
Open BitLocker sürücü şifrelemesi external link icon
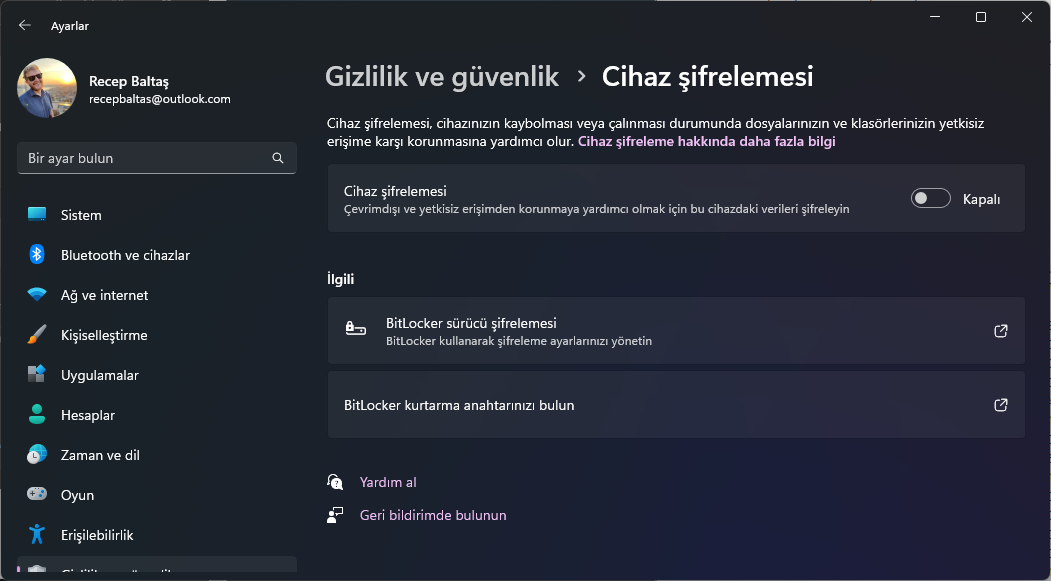(x=1000, y=331)
